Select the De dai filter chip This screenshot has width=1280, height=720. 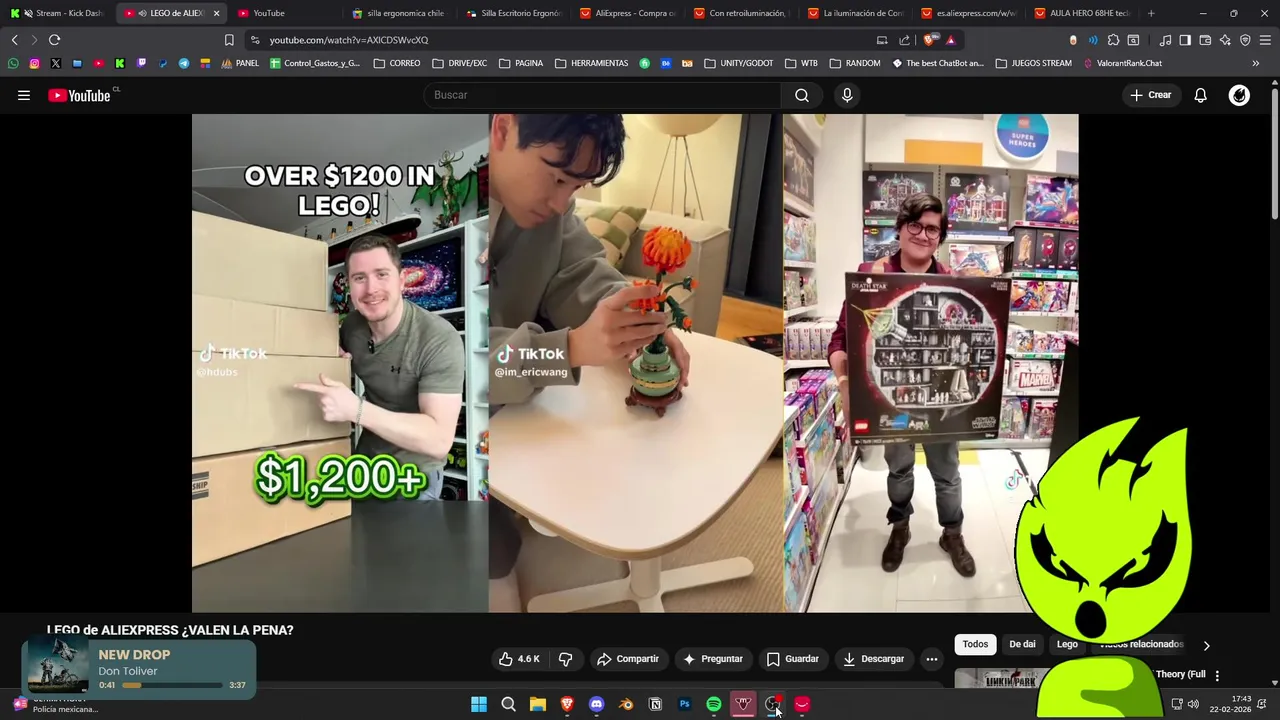click(x=1022, y=644)
